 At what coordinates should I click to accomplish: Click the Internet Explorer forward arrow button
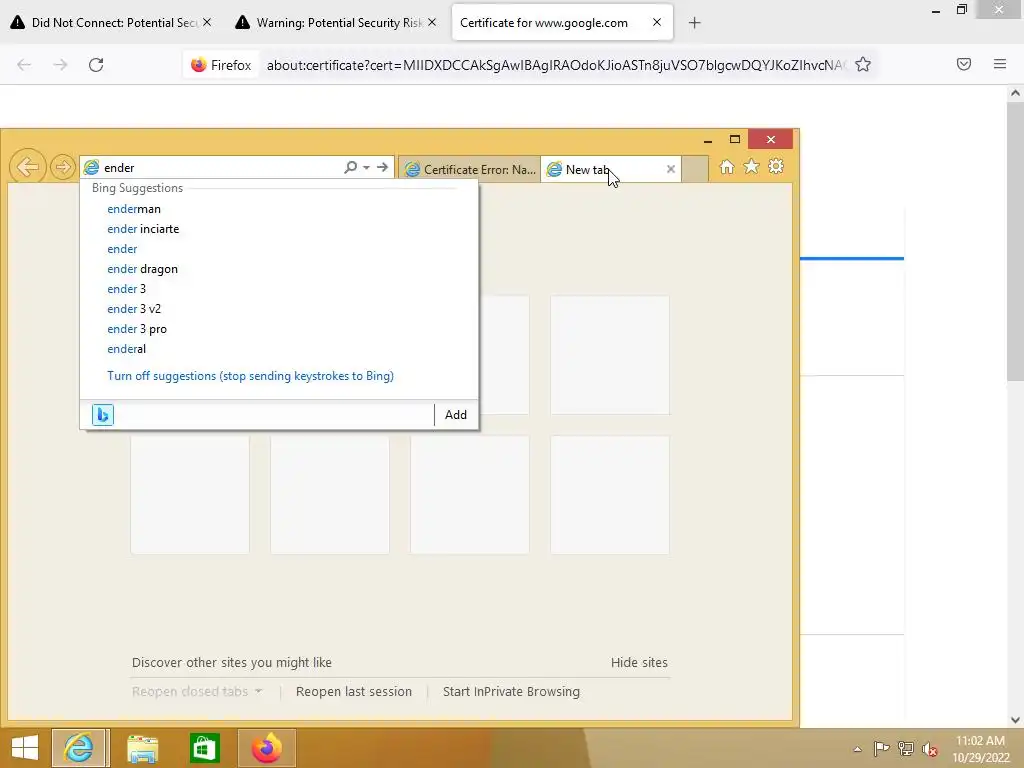pos(63,167)
